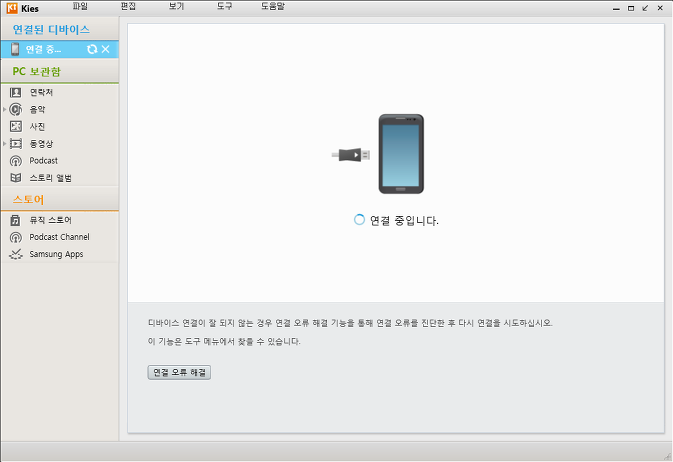Click the Samsung Apps icon
The height and width of the screenshot is (462, 673).
point(16,254)
